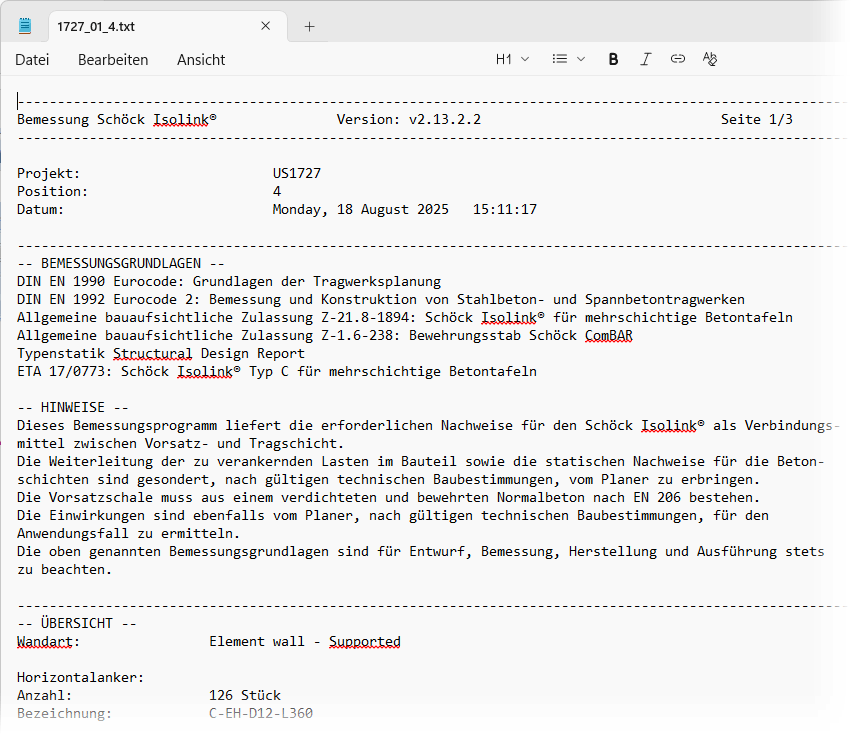The width and height of the screenshot is (852, 734).
Task: Place cursor on project number US1727
Action: tap(297, 174)
